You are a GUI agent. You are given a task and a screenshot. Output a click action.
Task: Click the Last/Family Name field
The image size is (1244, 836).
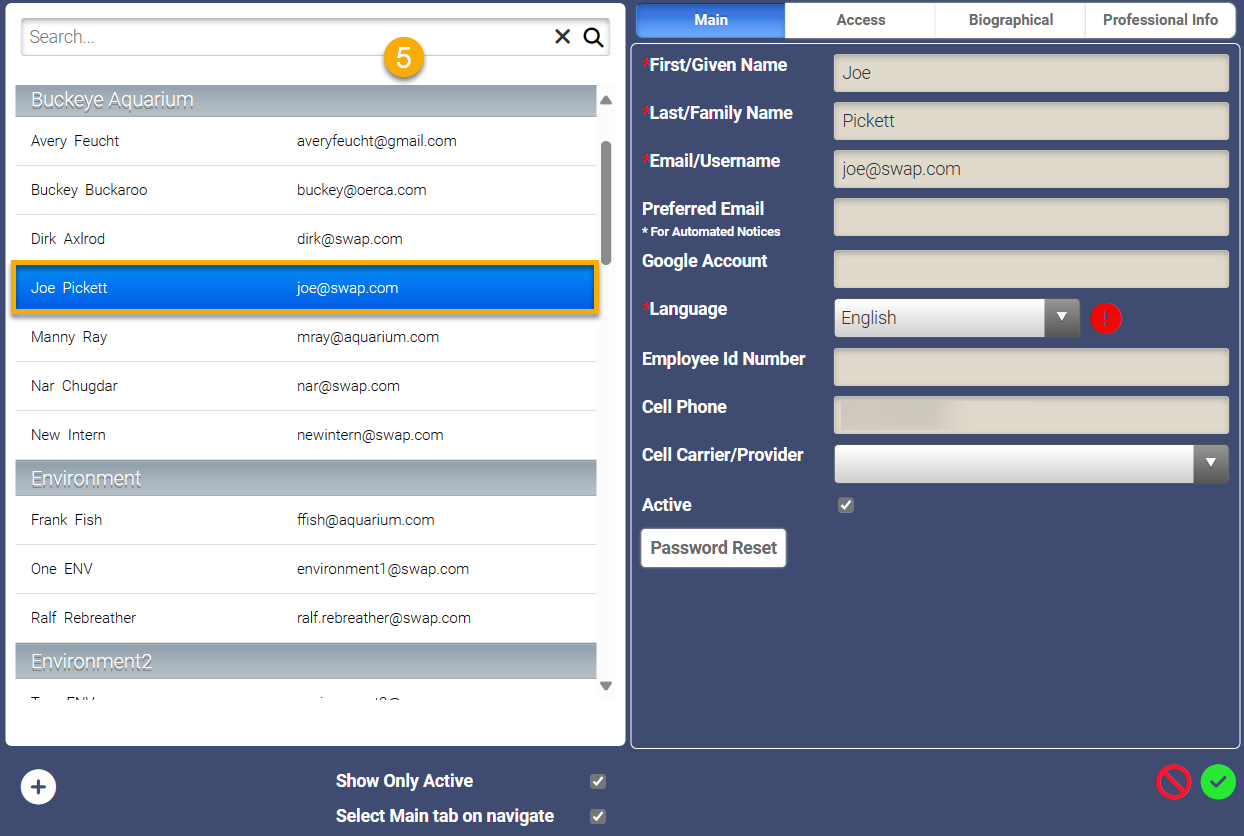click(x=1031, y=121)
